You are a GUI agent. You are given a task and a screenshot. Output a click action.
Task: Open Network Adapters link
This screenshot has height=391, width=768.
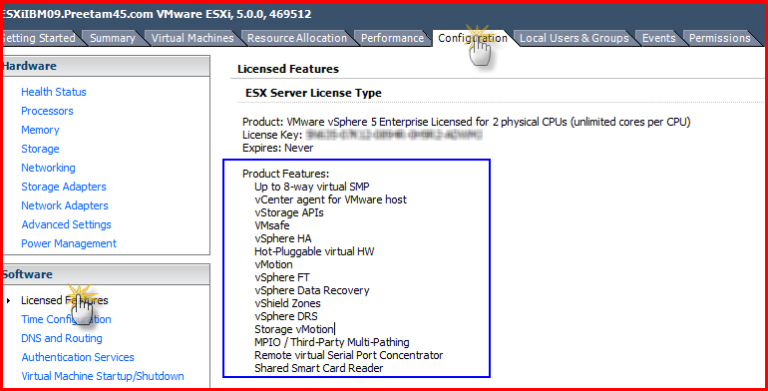click(x=65, y=206)
